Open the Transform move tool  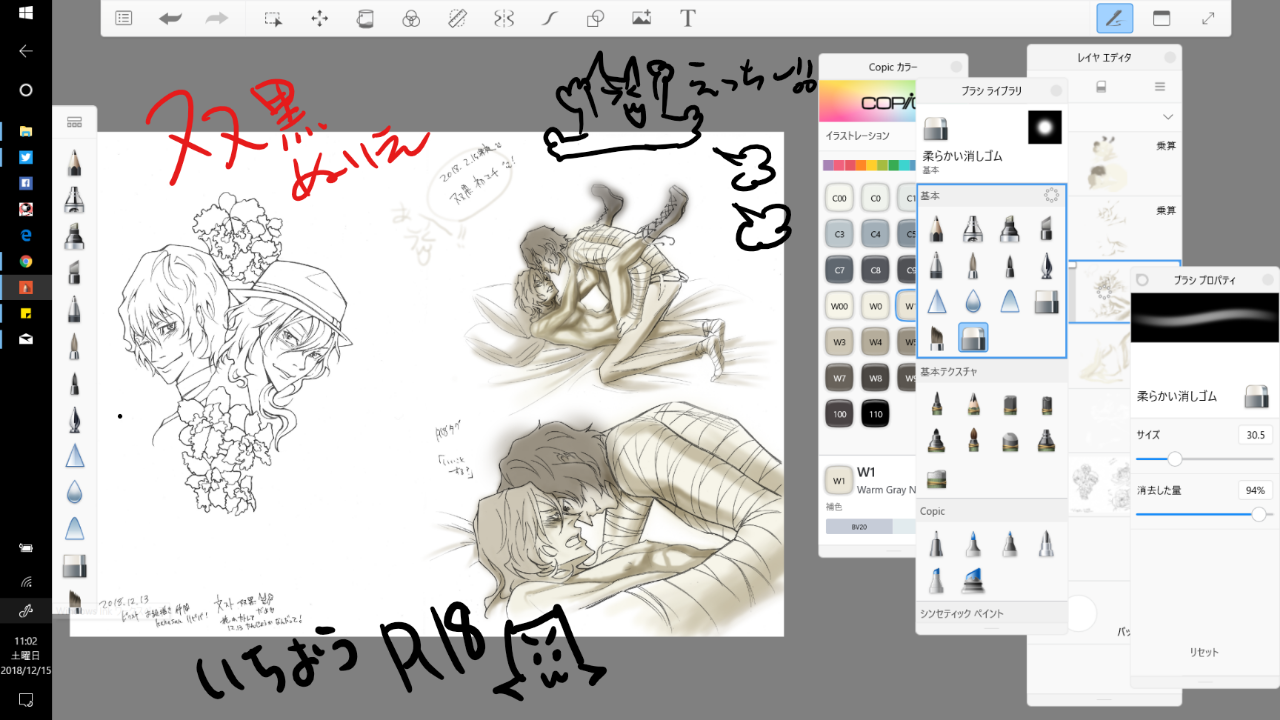(320, 18)
